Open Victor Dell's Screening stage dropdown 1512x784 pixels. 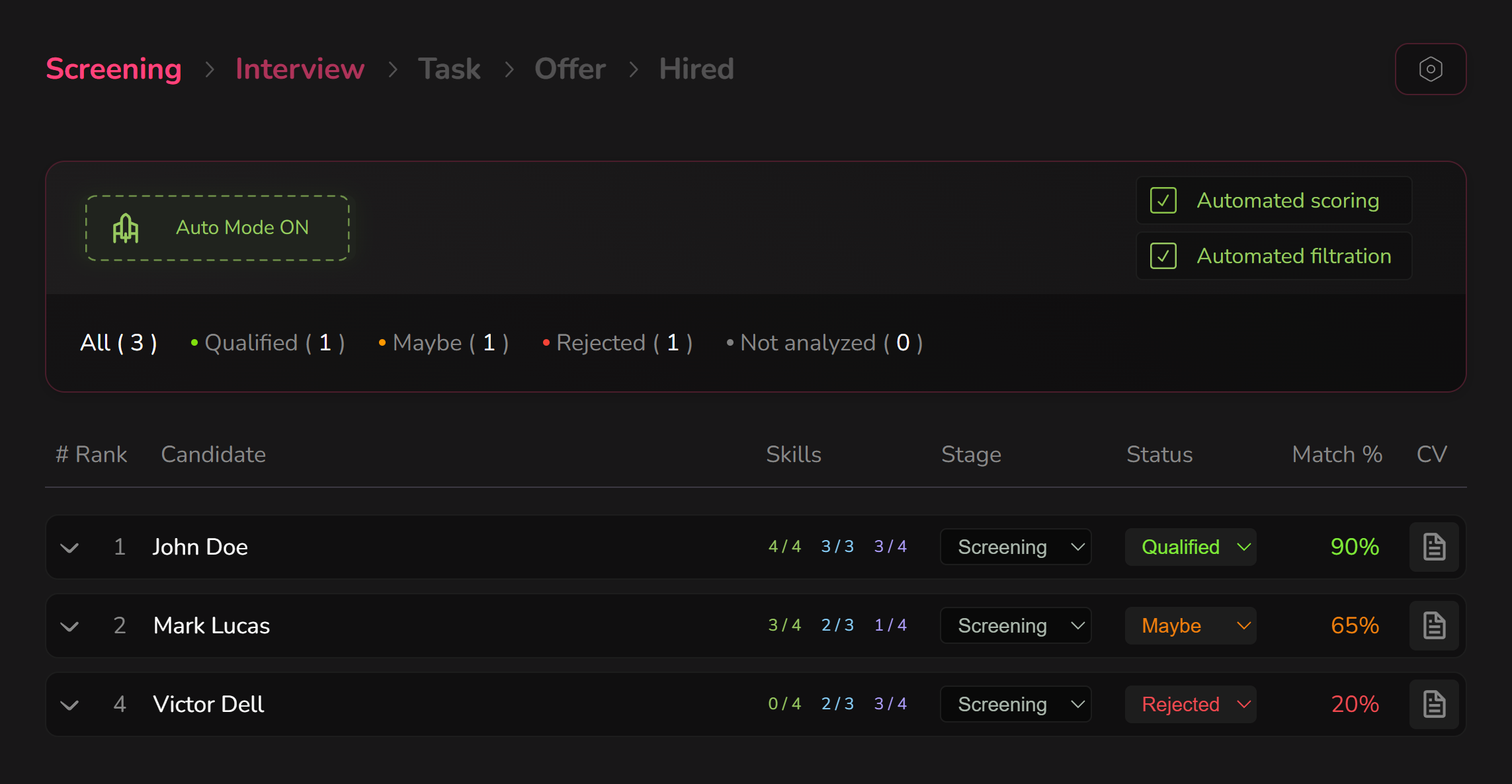1015,704
